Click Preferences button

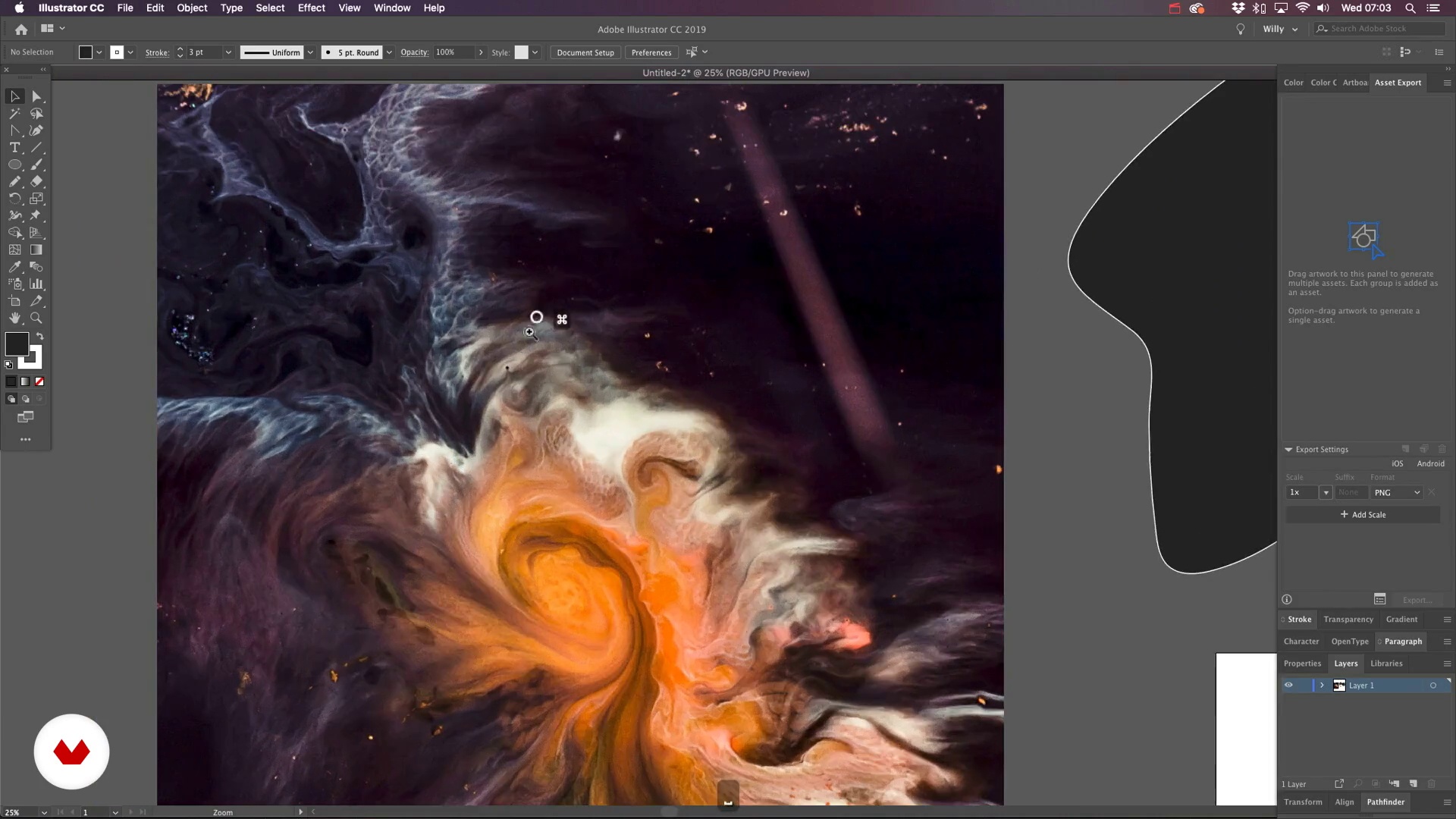[x=651, y=52]
